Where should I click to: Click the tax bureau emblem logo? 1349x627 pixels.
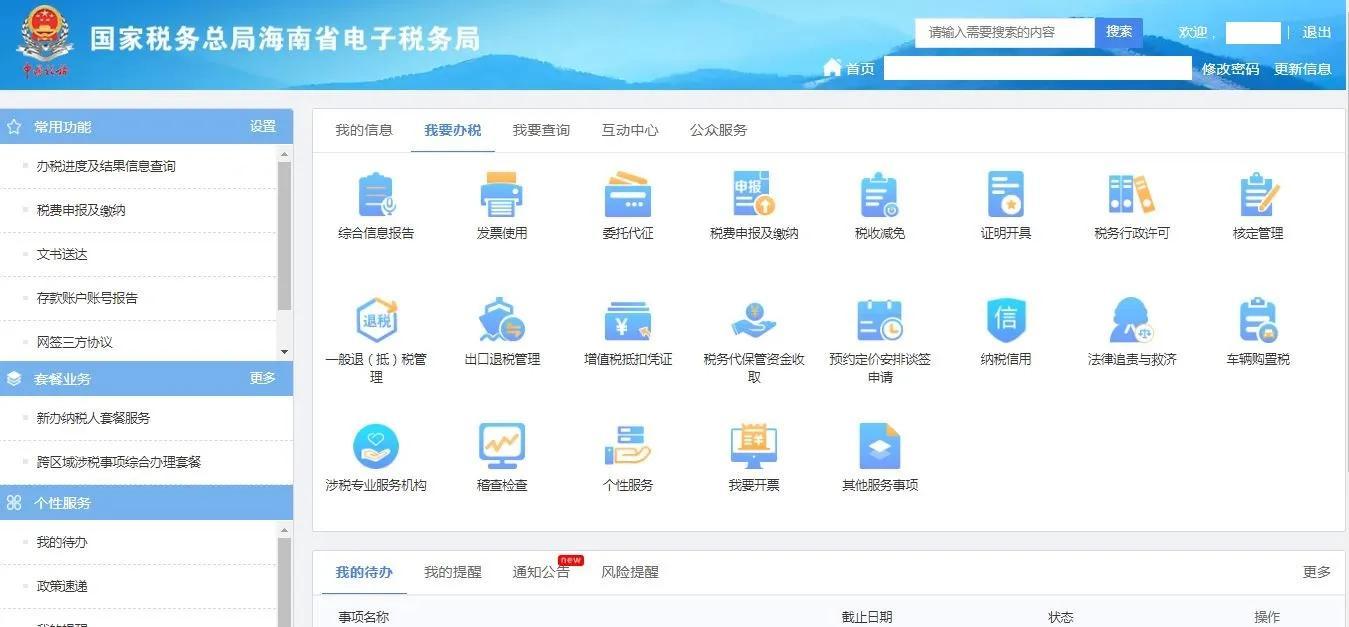coord(44,42)
